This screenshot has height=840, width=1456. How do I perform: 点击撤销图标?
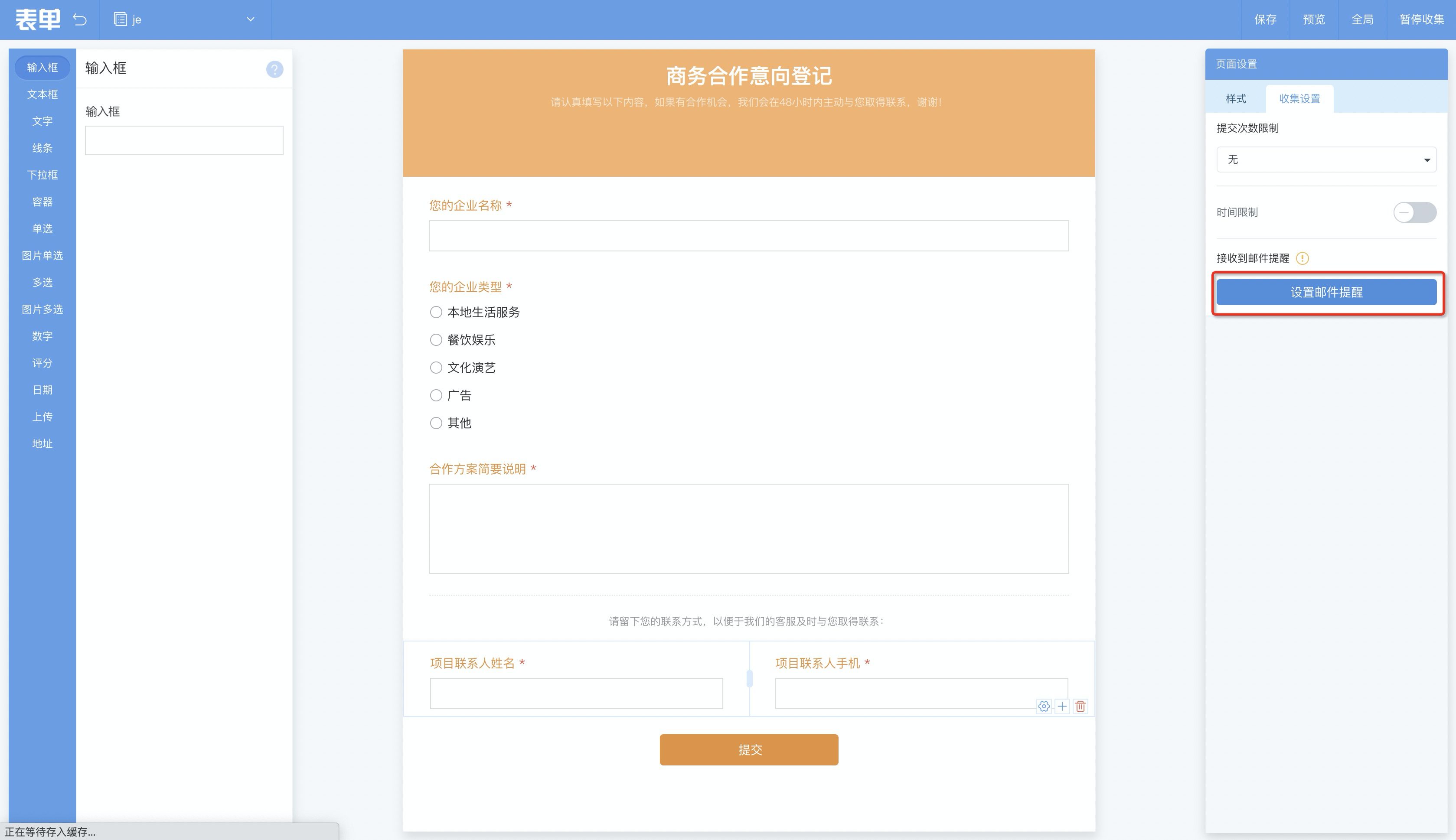(81, 19)
